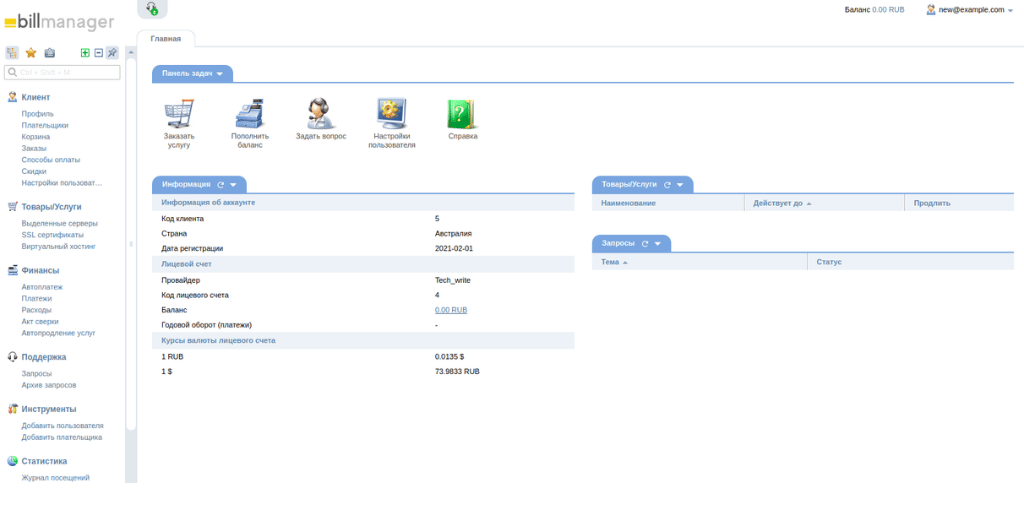Open the Товары/Услуги panel dropdown arrow

pos(680,185)
